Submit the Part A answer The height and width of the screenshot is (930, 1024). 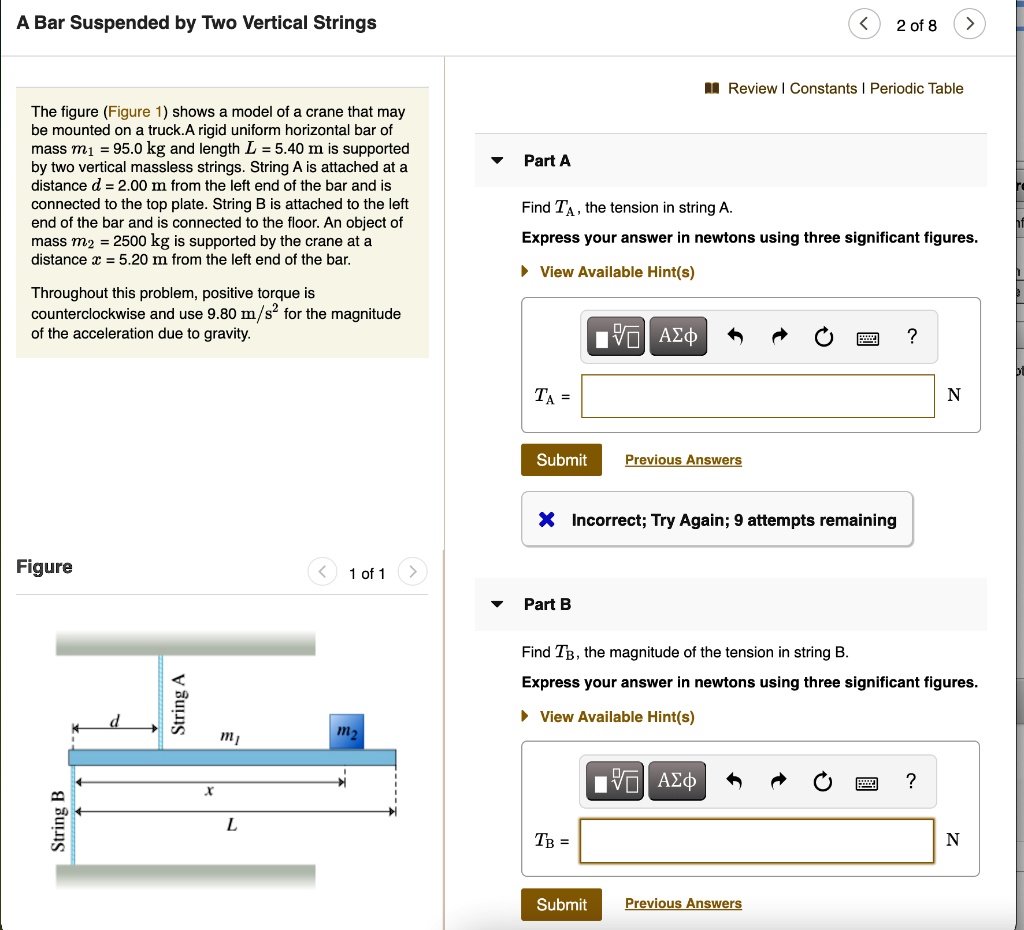coord(560,459)
